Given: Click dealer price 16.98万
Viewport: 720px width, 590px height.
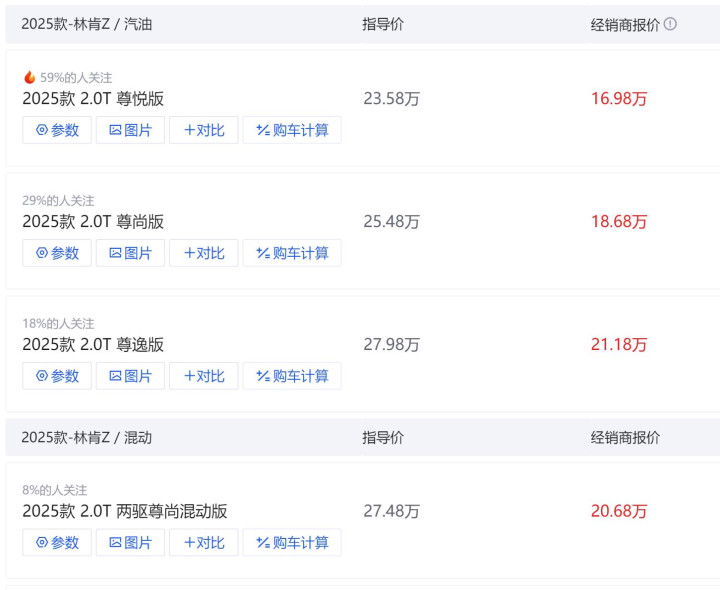Looking at the screenshot, I should [x=619, y=98].
